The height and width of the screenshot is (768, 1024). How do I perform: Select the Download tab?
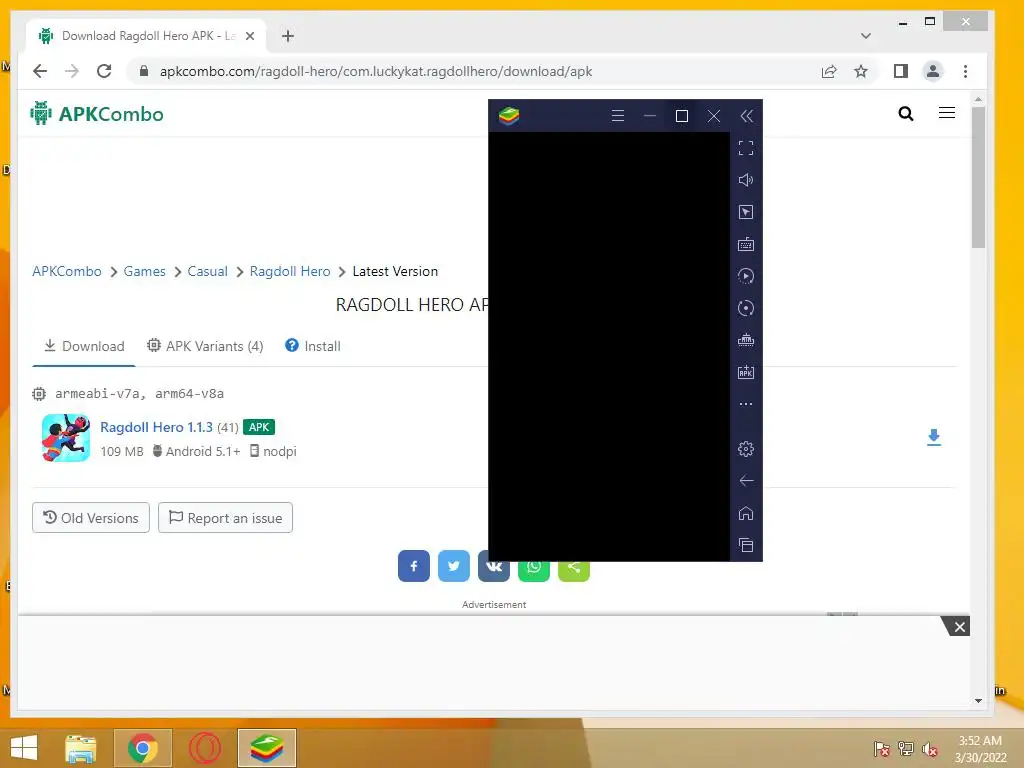(x=84, y=346)
